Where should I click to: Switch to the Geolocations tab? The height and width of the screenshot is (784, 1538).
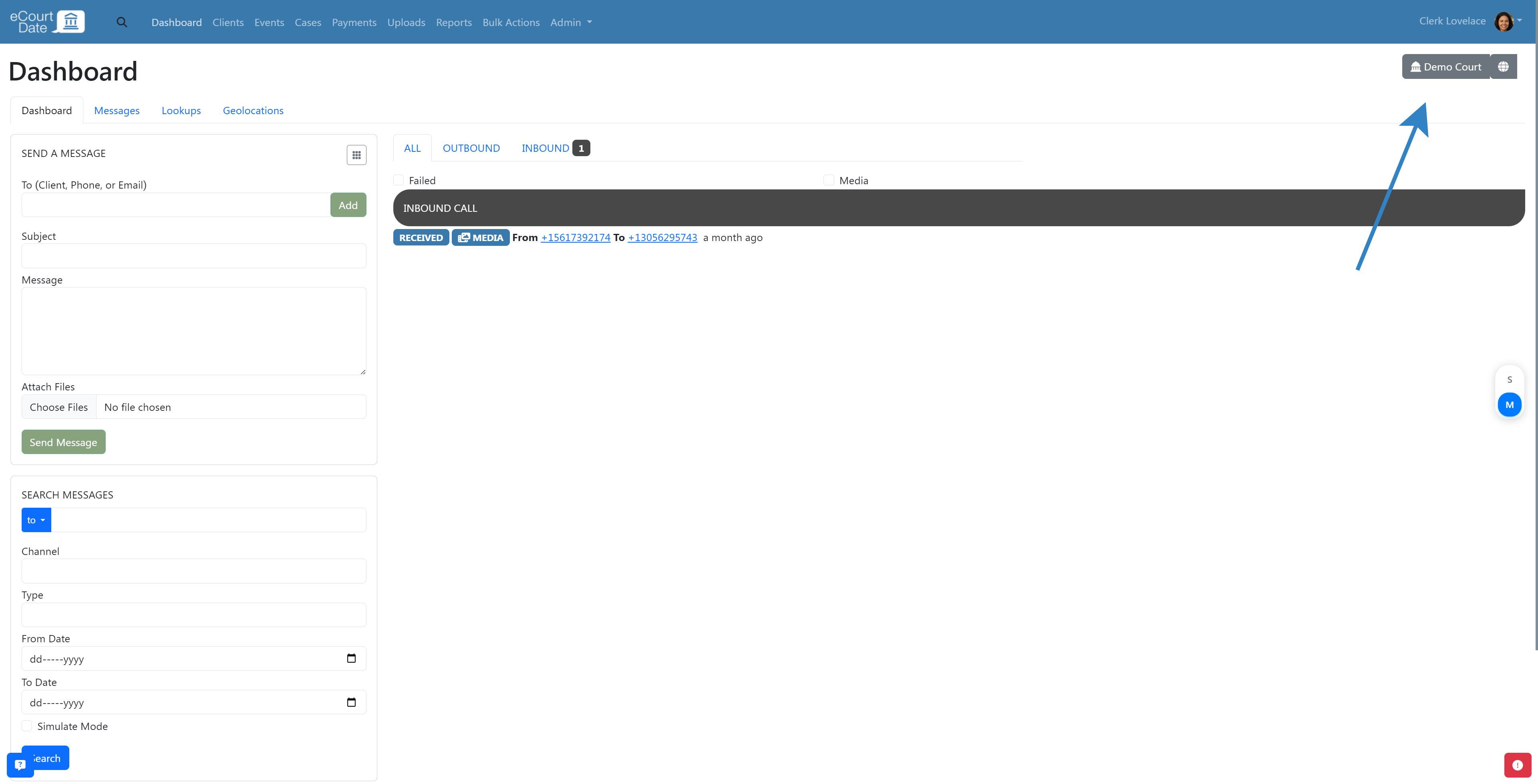point(253,111)
